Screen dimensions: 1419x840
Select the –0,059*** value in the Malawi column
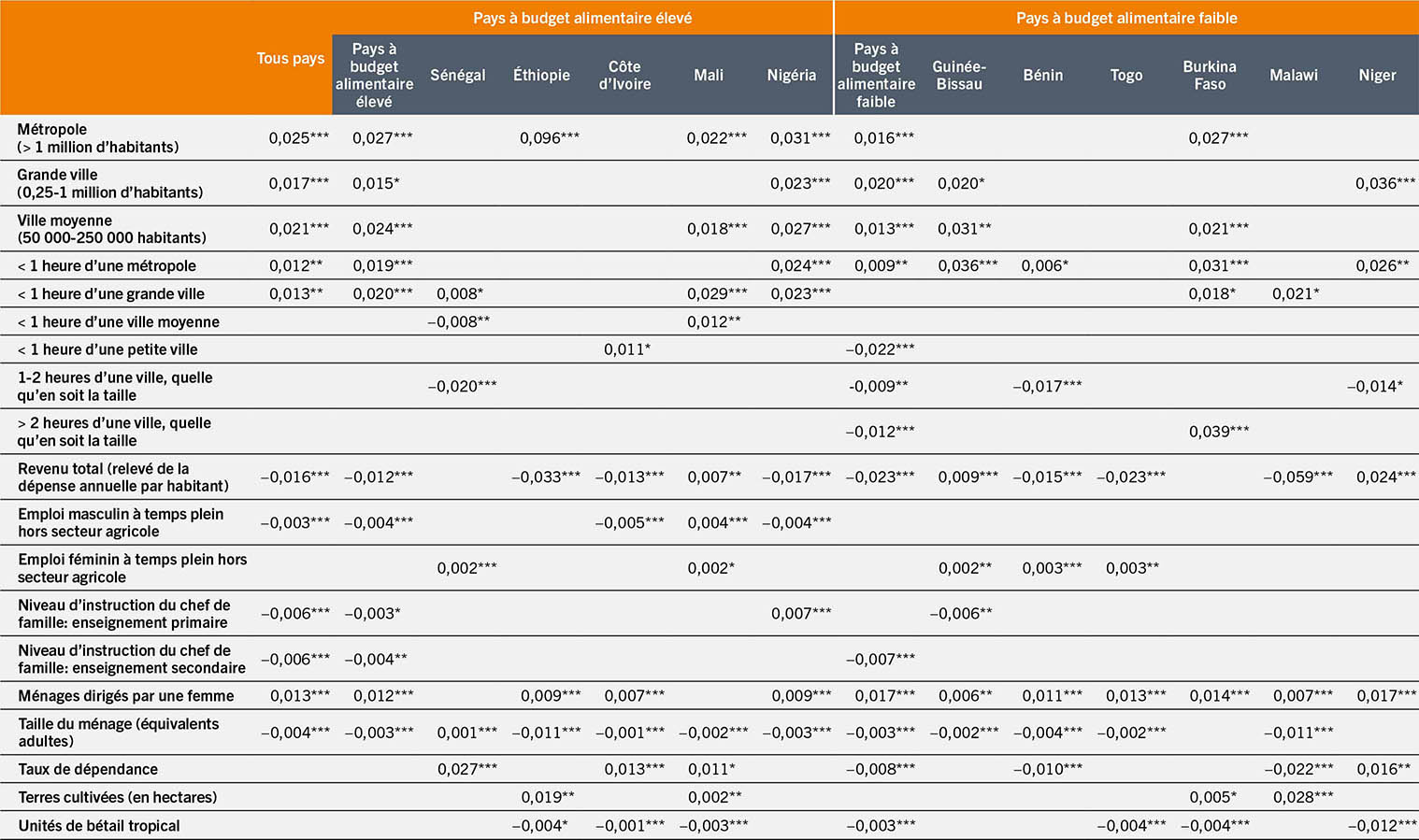coord(1298,477)
